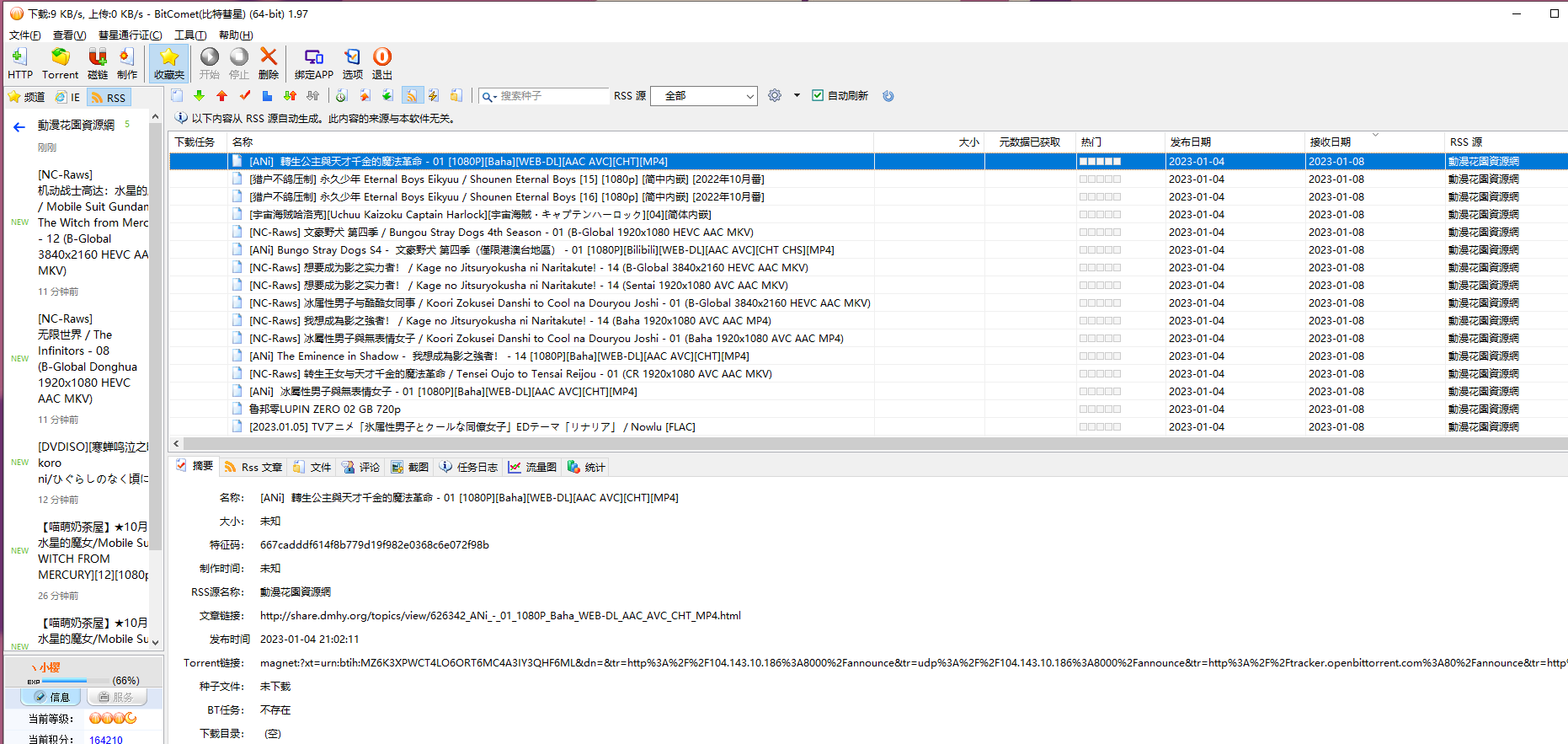Open the 绑定APP bind app icon

click(314, 64)
